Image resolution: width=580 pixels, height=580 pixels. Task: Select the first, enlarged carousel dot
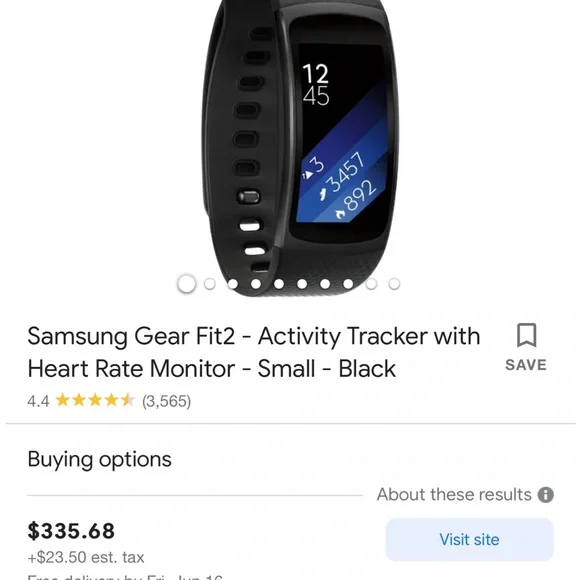point(186,284)
